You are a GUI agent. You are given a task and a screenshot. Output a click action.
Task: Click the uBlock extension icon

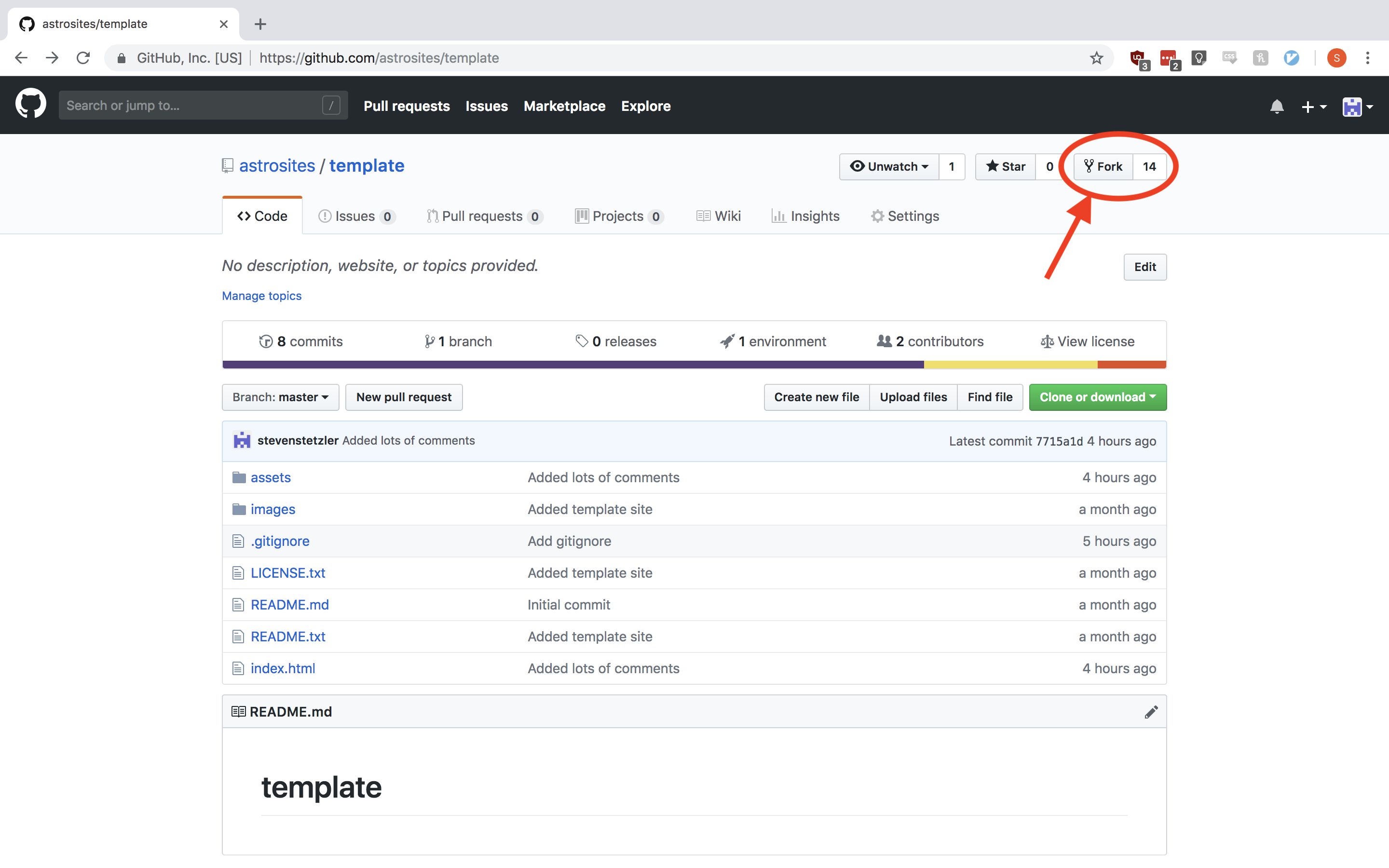click(x=1138, y=58)
